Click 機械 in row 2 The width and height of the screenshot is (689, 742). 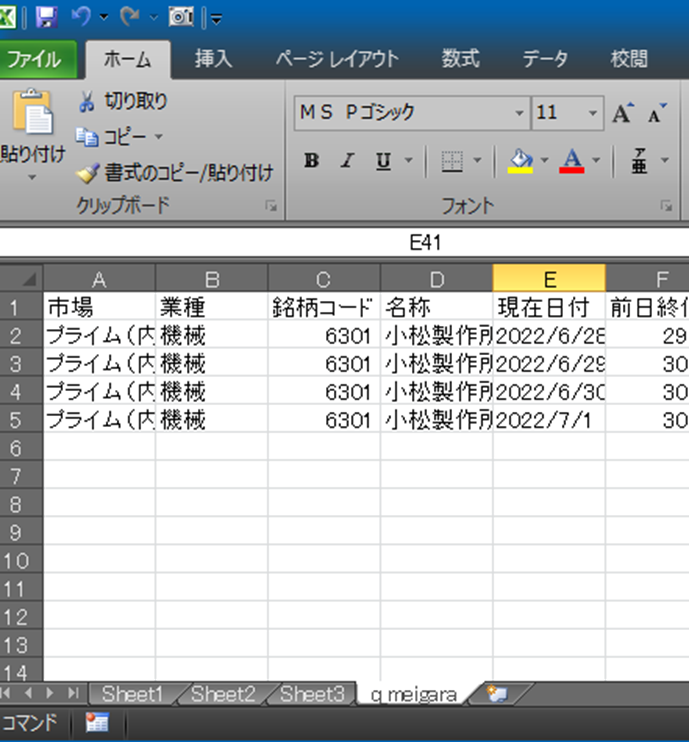pos(211,336)
